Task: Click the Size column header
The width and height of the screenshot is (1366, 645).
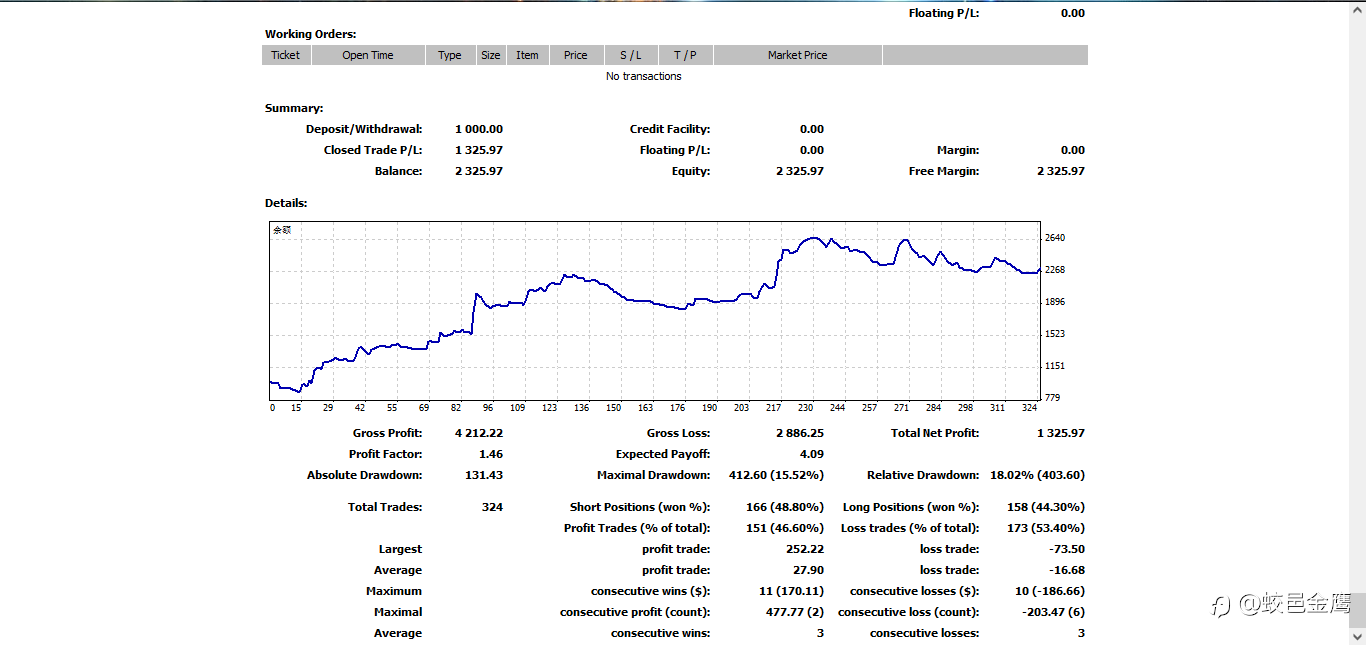Action: point(491,55)
